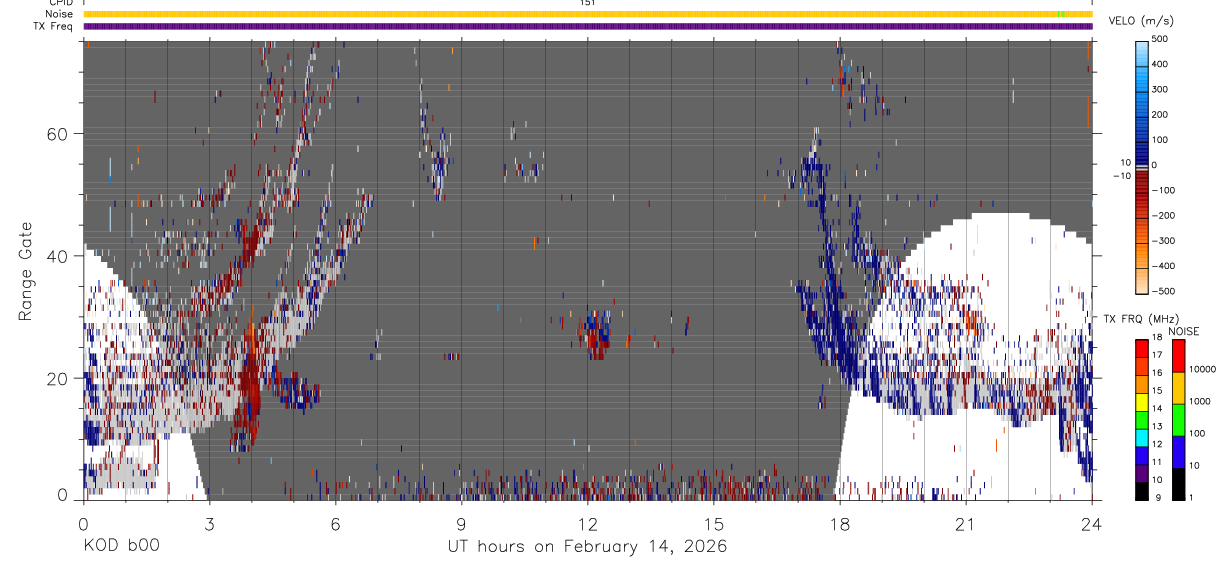The image size is (1228, 567).
Task: Click the '9' label in TX FRQ legend
Action: (x=1158, y=497)
